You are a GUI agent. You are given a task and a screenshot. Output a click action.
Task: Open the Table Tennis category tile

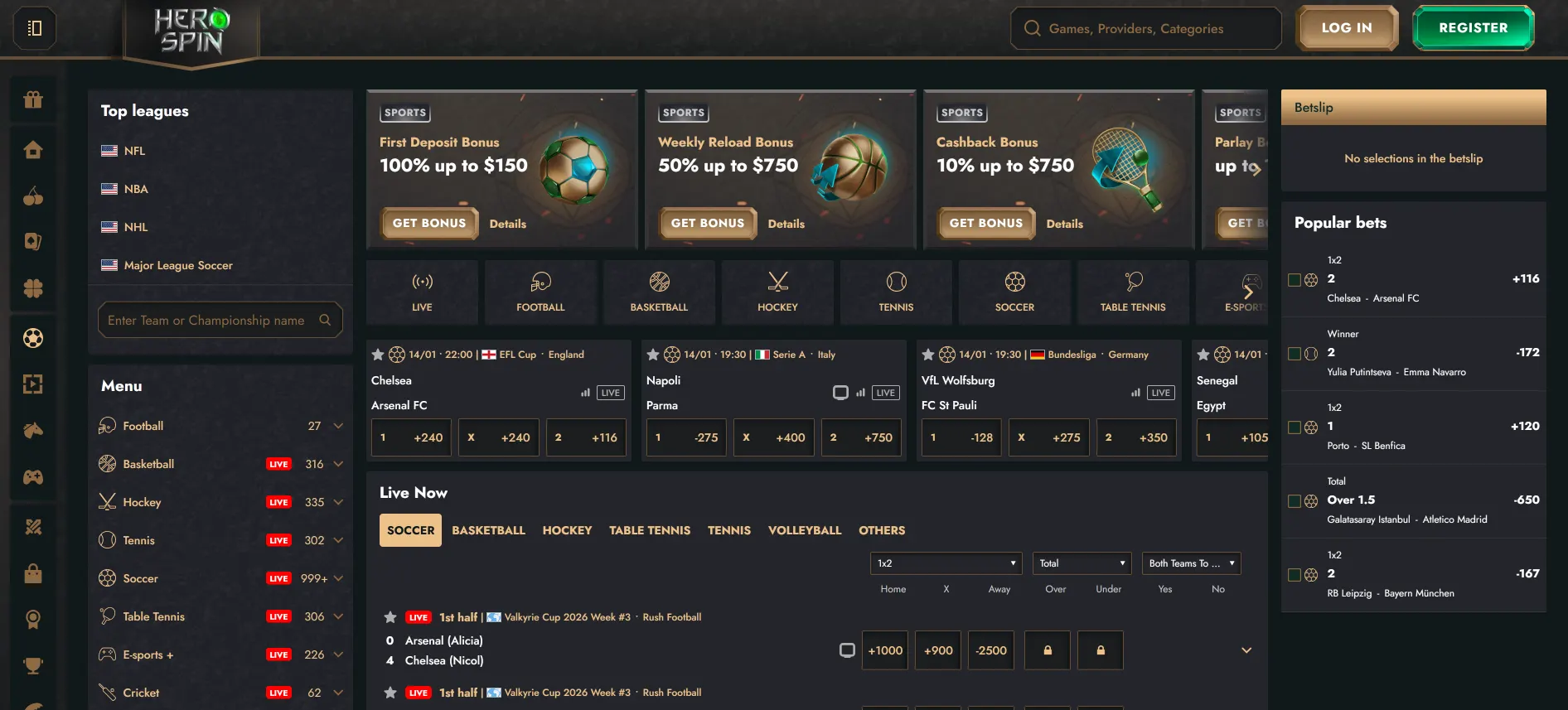[1133, 292]
